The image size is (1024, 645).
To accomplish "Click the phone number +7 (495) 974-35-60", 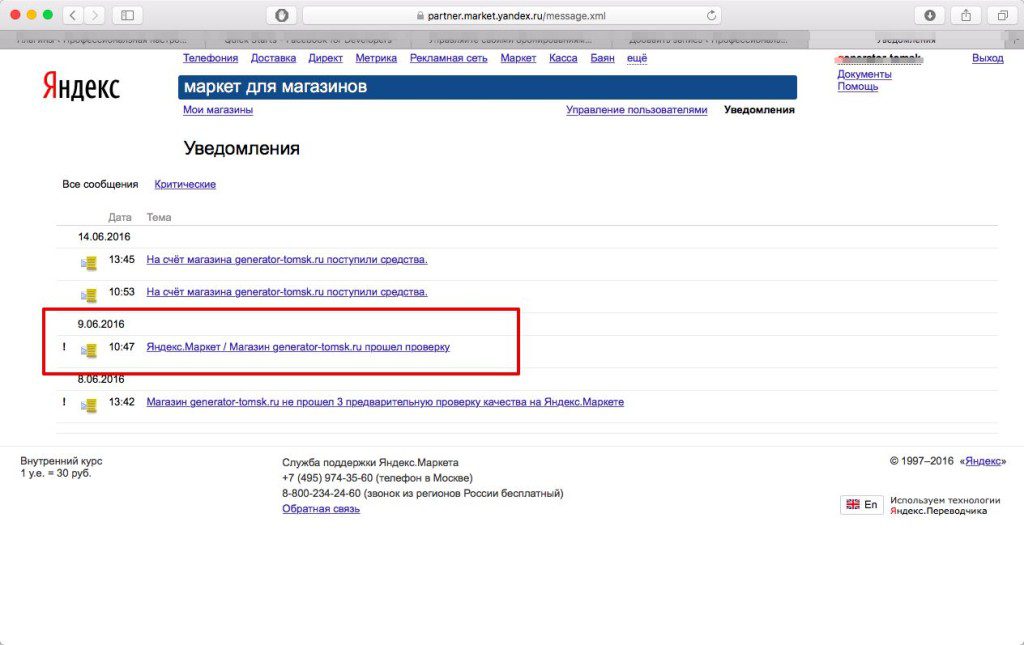I will pyautogui.click(x=327, y=478).
